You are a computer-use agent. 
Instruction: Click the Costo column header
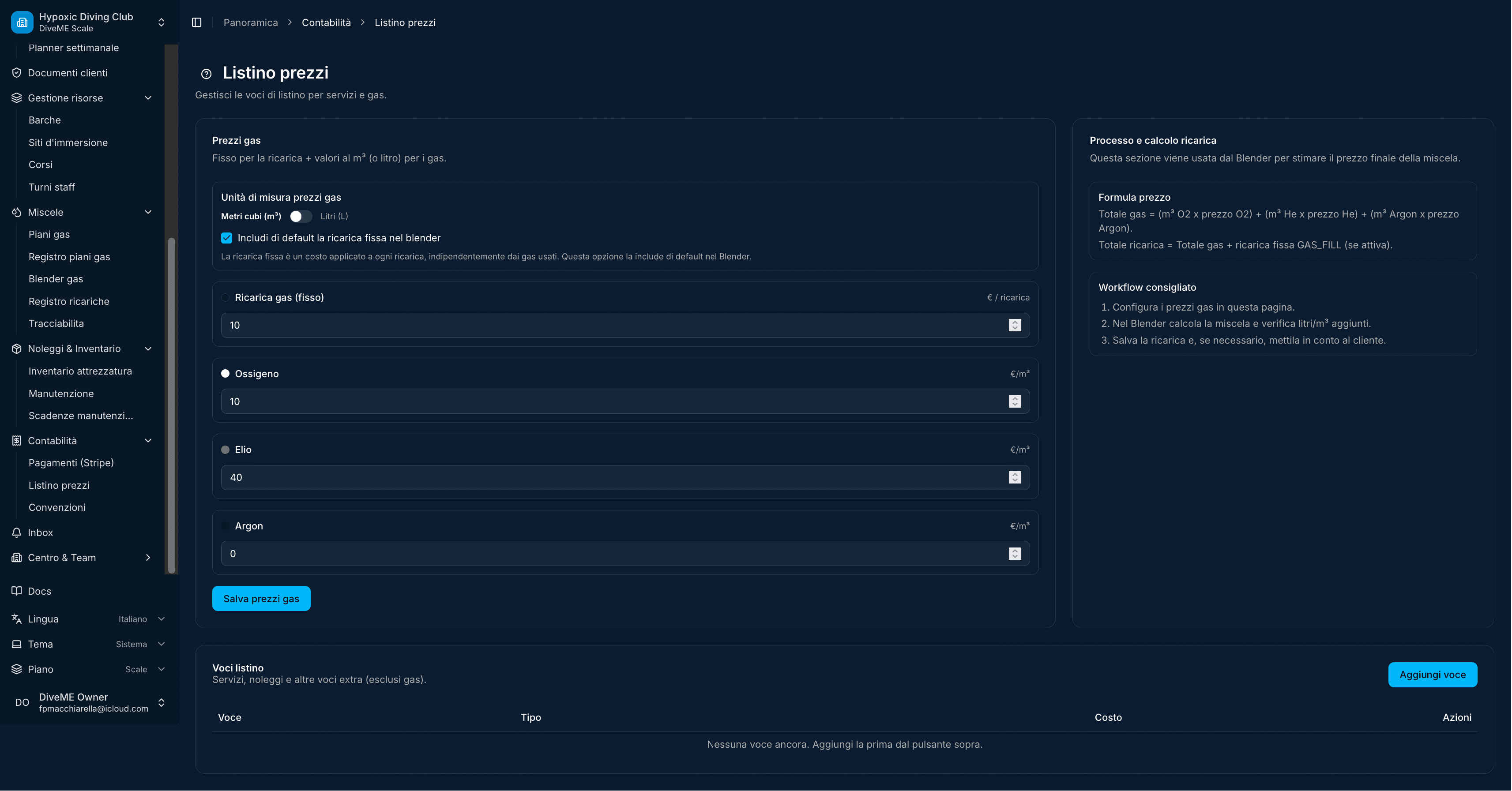coord(1108,717)
